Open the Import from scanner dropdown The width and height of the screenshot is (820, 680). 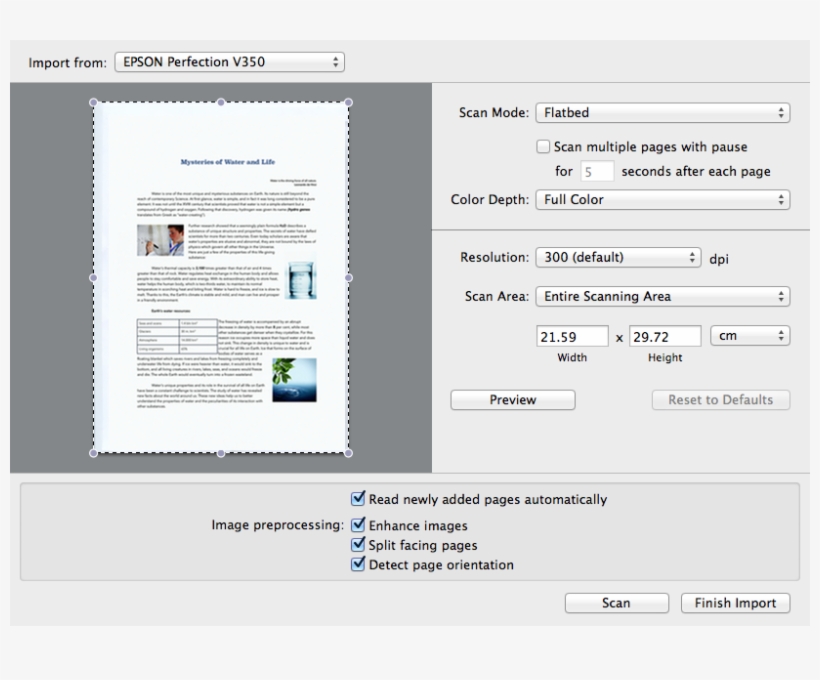click(228, 61)
